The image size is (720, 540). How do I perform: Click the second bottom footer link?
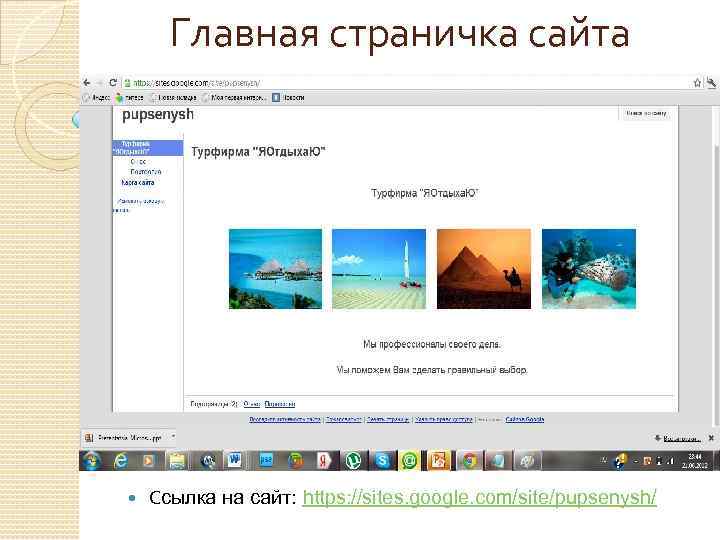tap(343, 419)
